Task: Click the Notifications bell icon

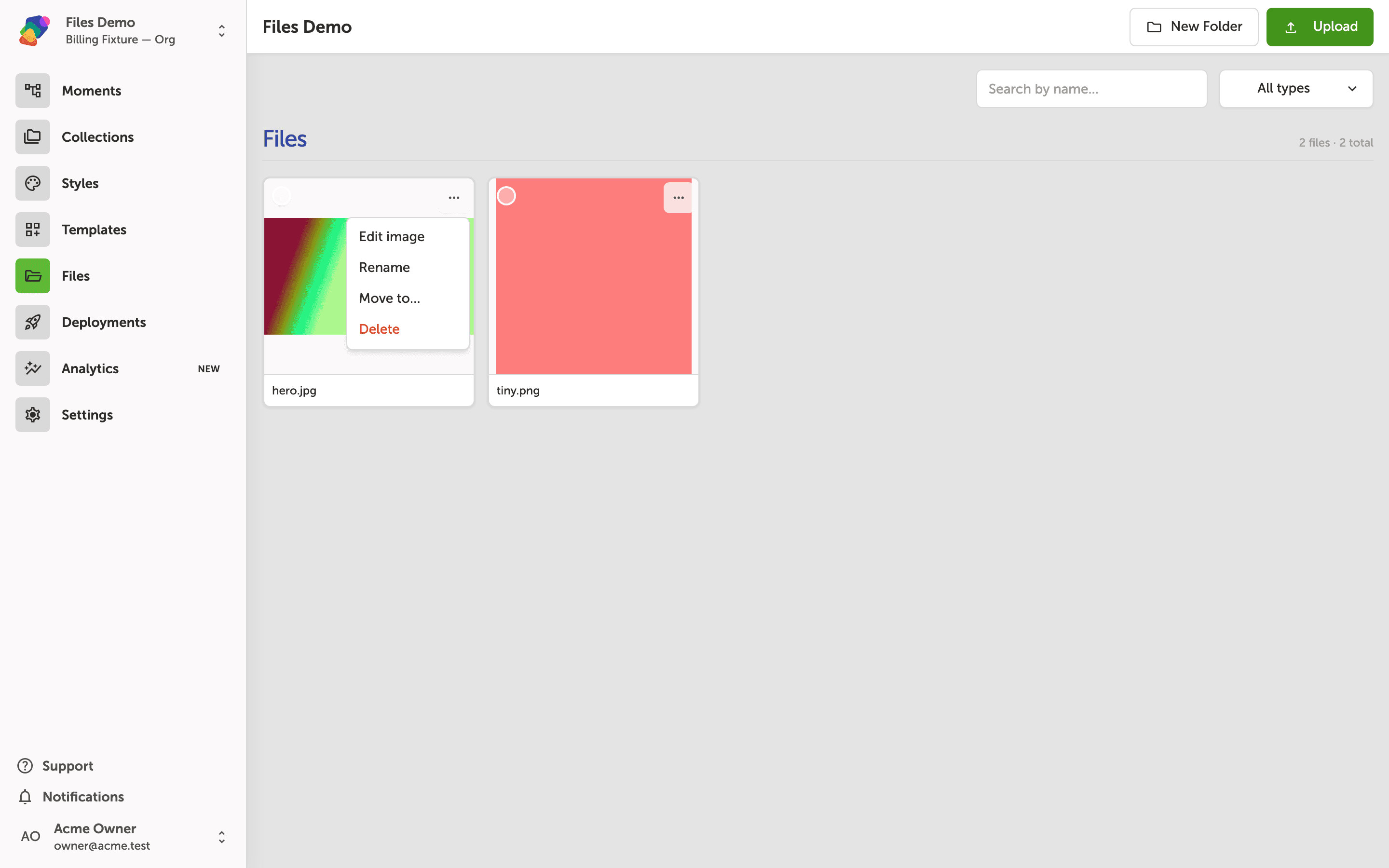Action: [x=25, y=797]
